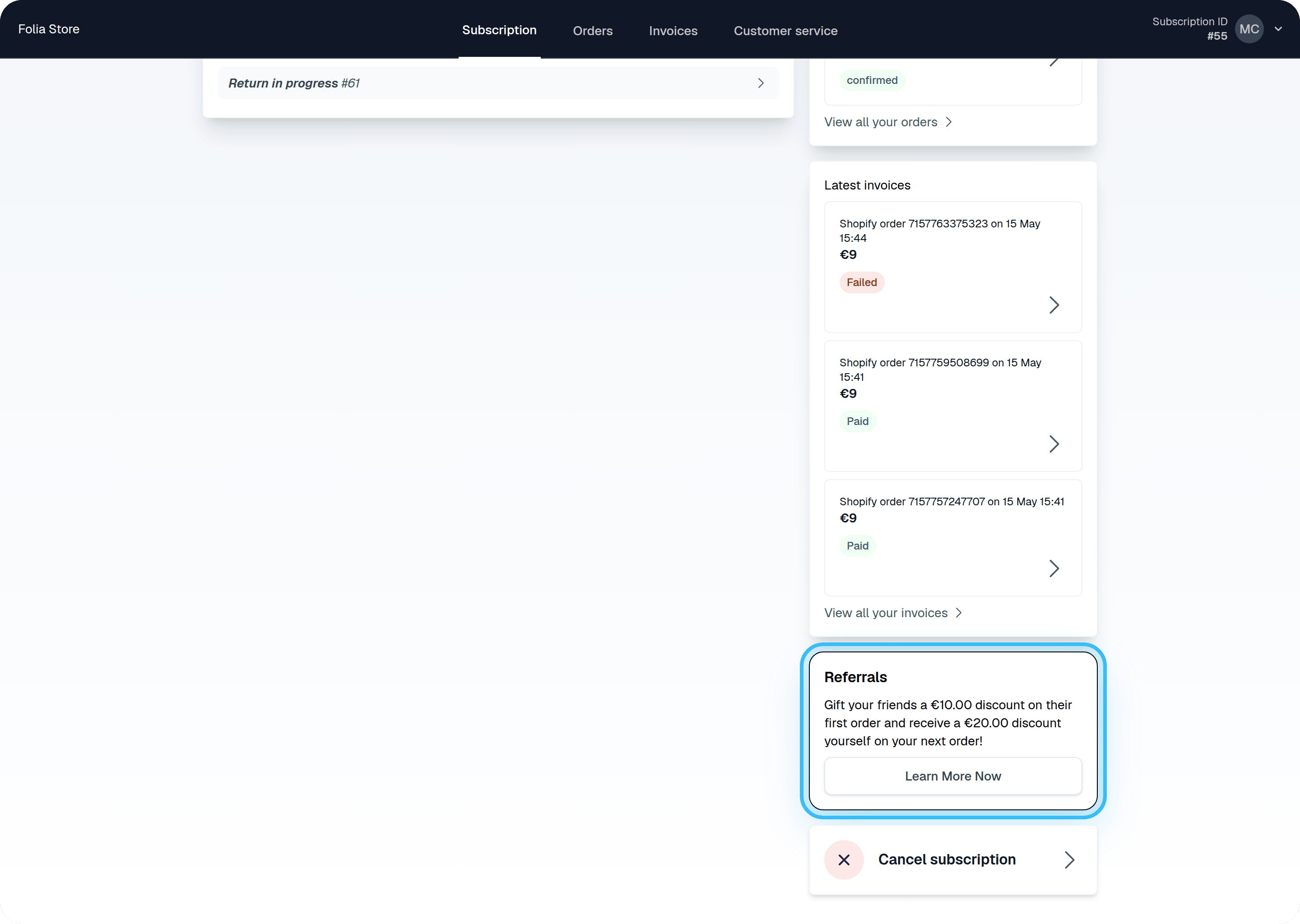Click chevron on invoice 7157763375323
This screenshot has height=924, width=1300.
pyautogui.click(x=1054, y=305)
